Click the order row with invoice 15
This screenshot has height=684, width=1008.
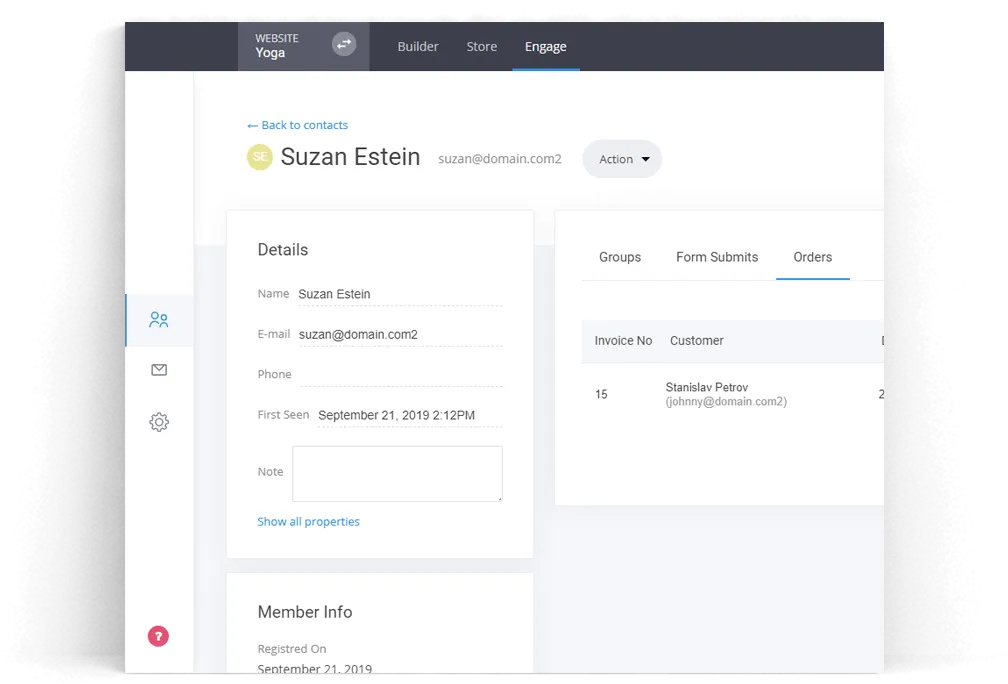pyautogui.click(x=732, y=394)
